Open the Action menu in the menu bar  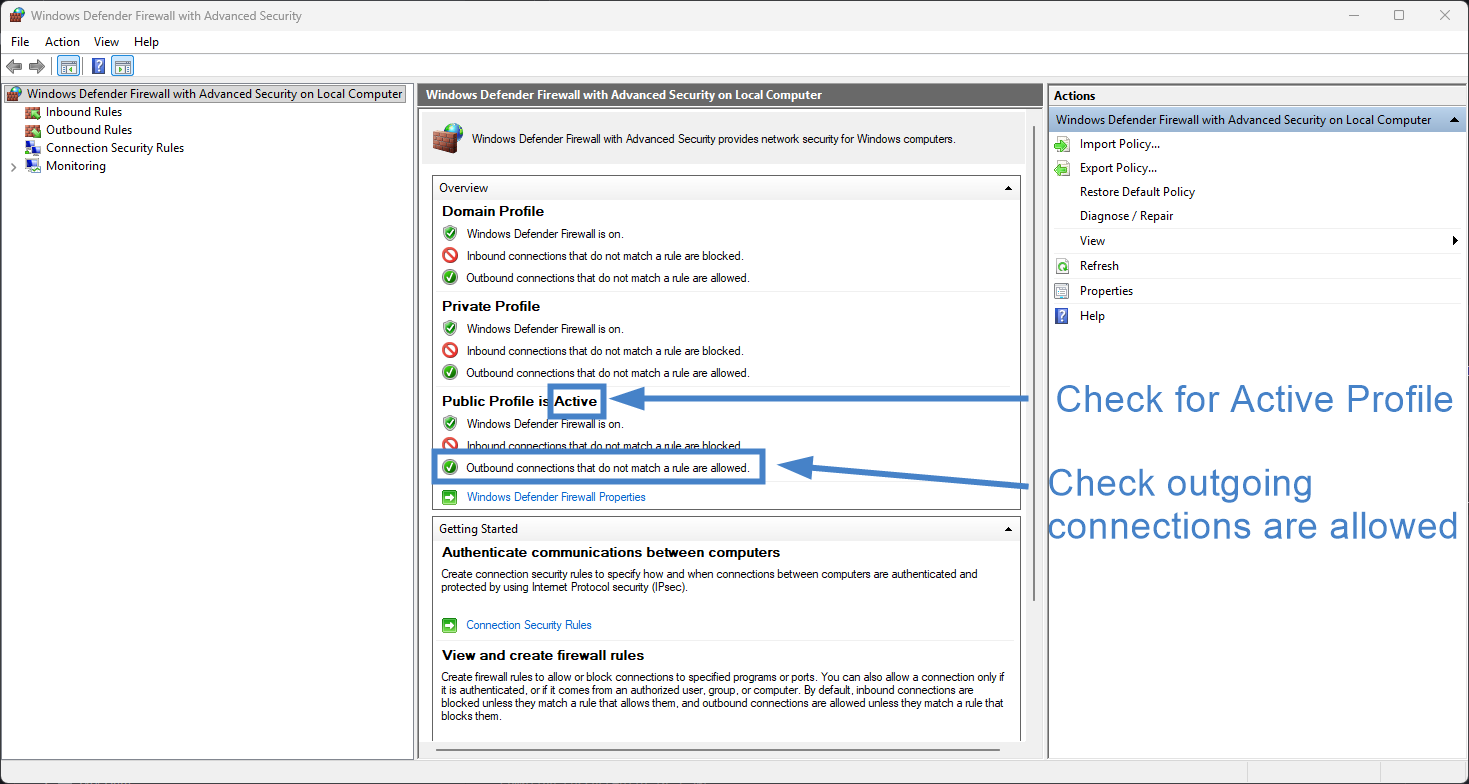[62, 42]
